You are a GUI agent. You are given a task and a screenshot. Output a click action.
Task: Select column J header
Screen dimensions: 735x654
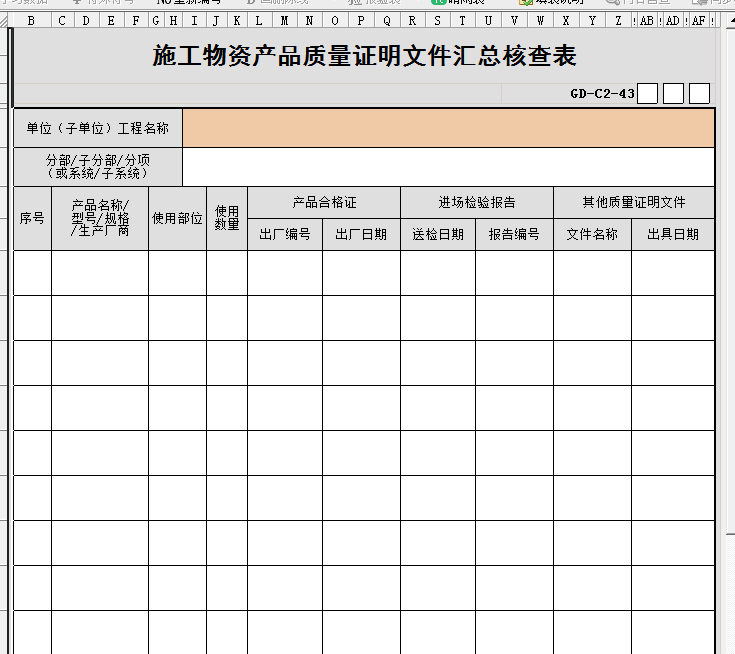tap(216, 20)
